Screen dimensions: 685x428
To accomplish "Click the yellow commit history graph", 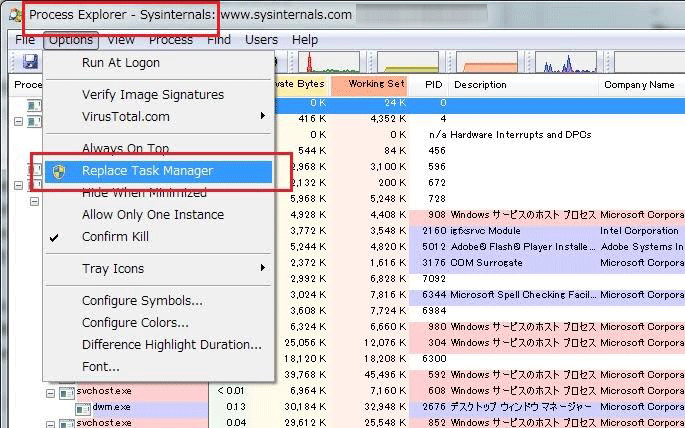I will 408,62.
